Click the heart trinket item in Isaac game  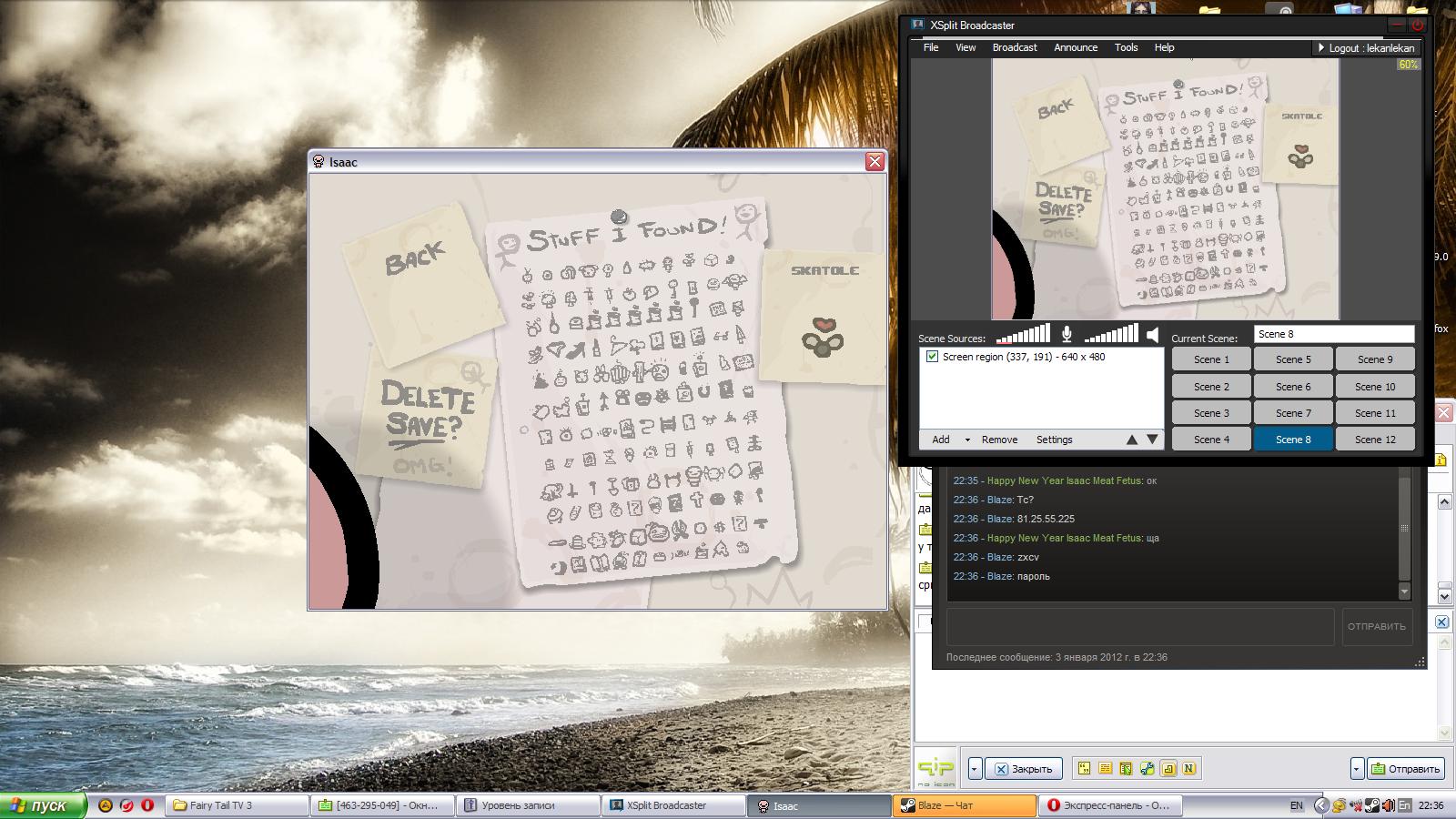pos(823,337)
